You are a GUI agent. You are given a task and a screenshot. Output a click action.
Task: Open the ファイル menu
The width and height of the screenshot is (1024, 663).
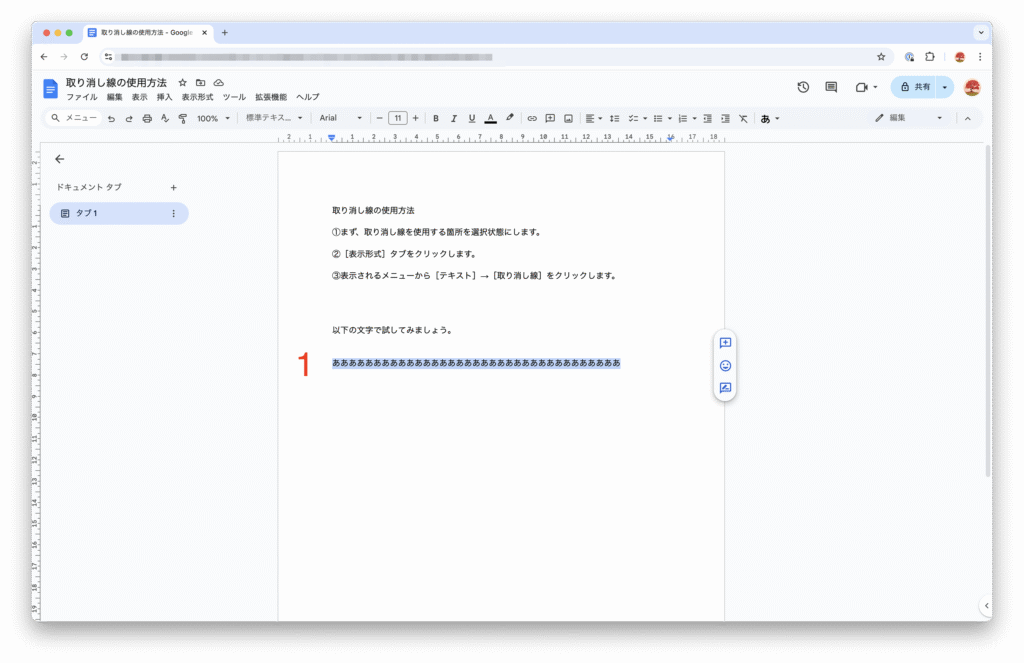pyautogui.click(x=82, y=97)
